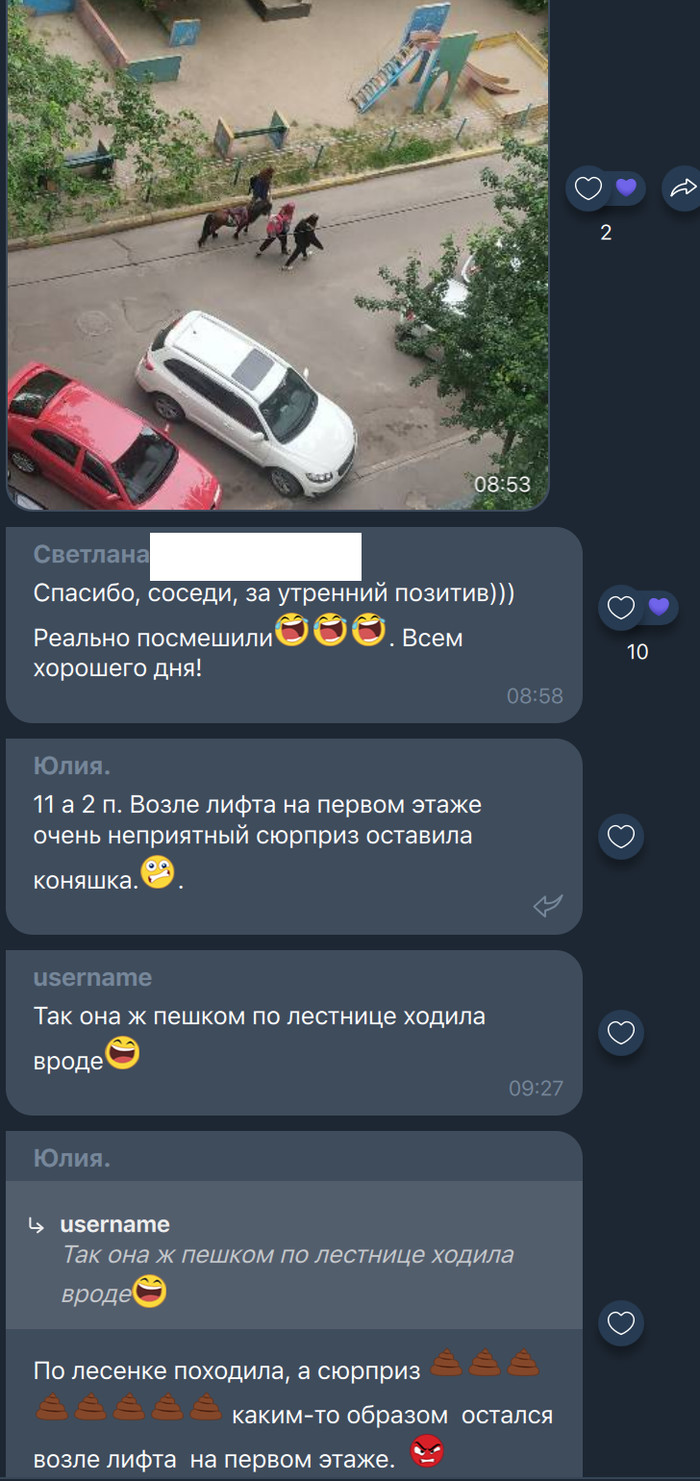Like username's message about the stairs
This screenshot has height=1481, width=700.
[x=621, y=1033]
